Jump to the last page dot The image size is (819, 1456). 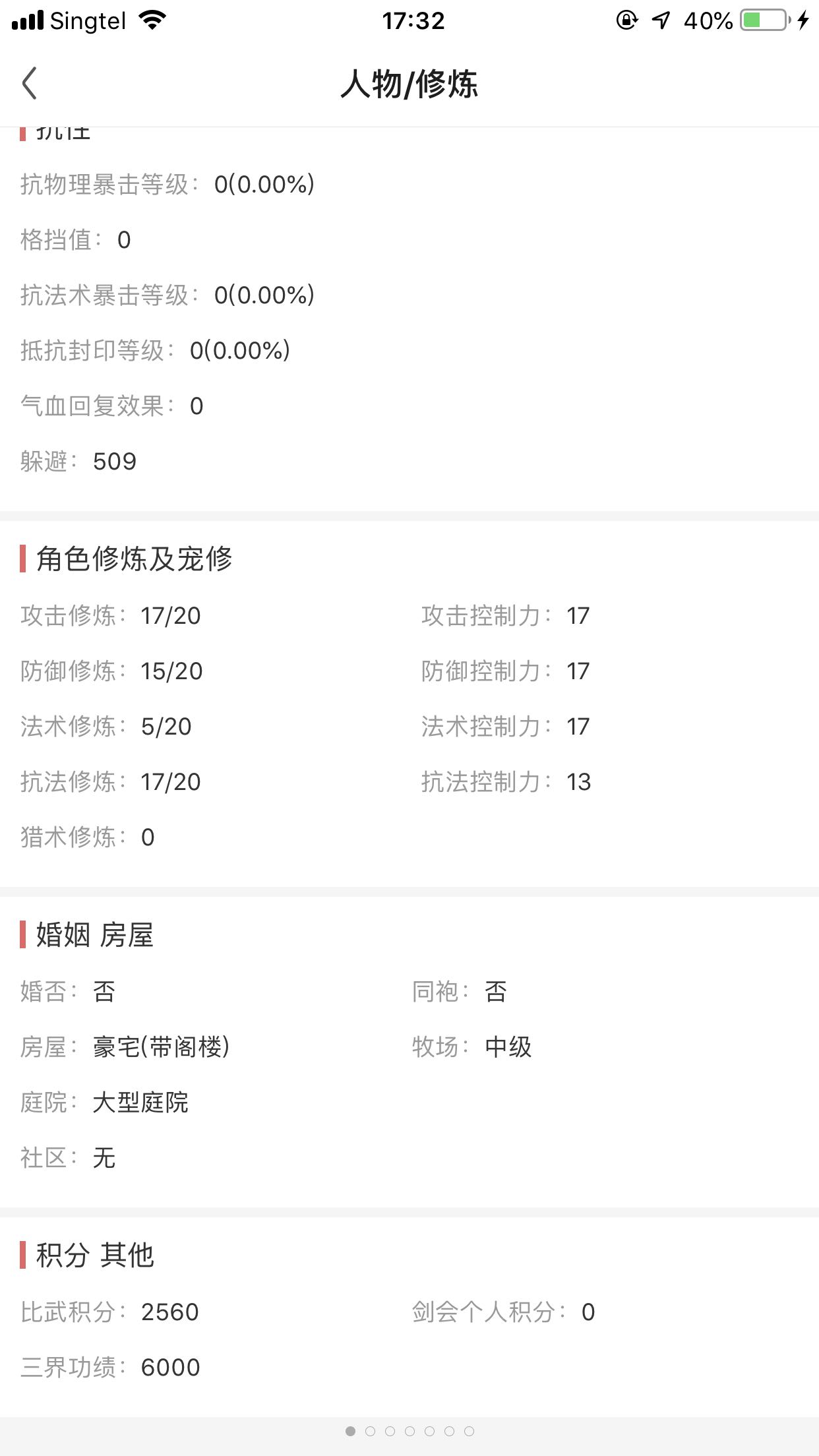point(469,1431)
